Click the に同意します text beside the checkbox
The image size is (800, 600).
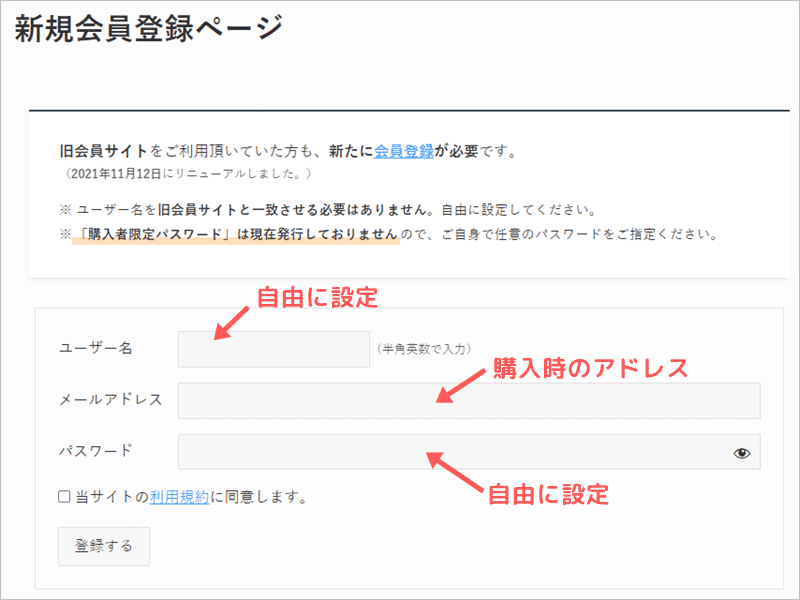click(x=257, y=496)
